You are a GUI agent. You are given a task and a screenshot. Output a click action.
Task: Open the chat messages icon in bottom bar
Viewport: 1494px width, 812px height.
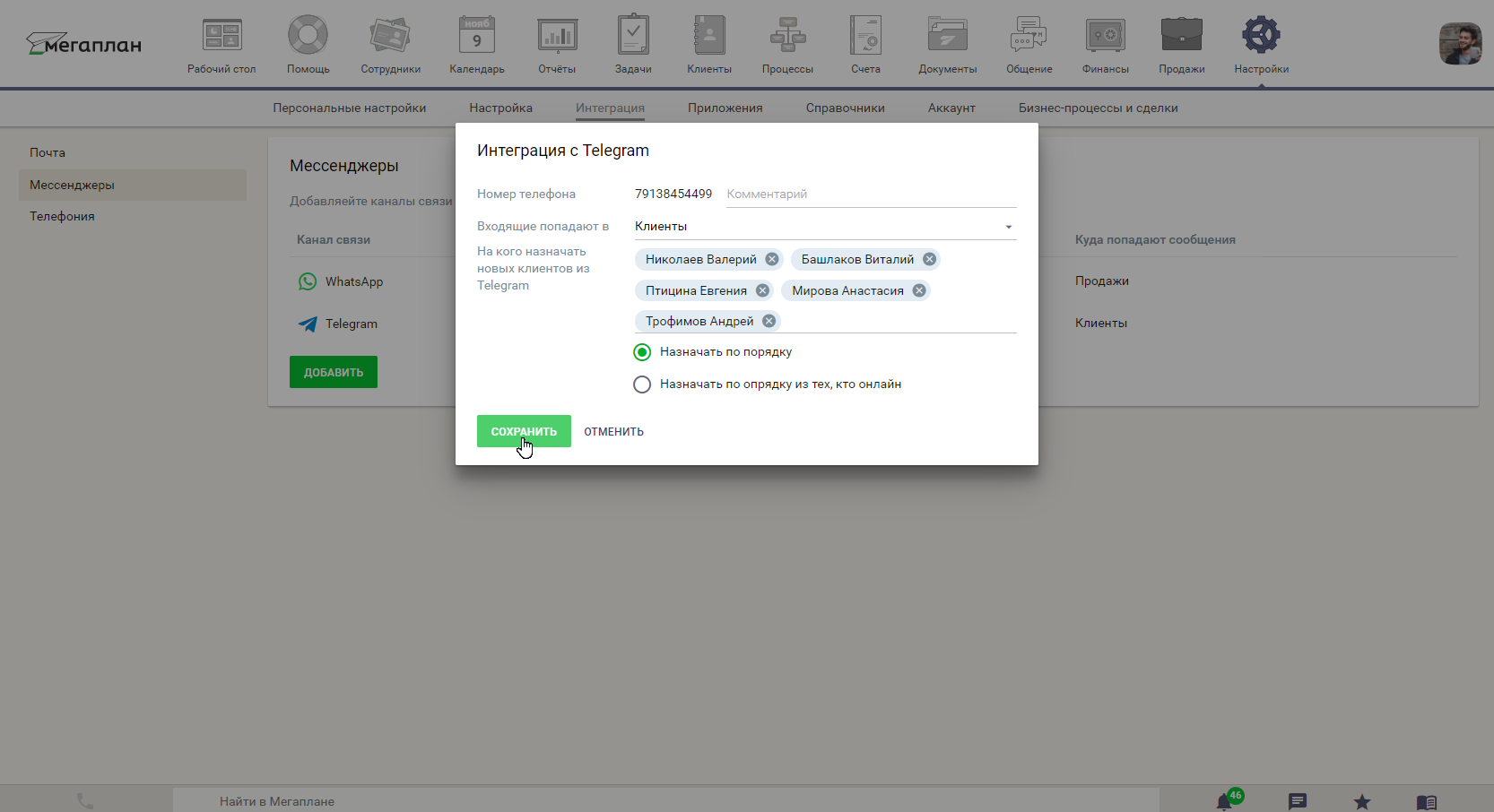(x=1298, y=801)
